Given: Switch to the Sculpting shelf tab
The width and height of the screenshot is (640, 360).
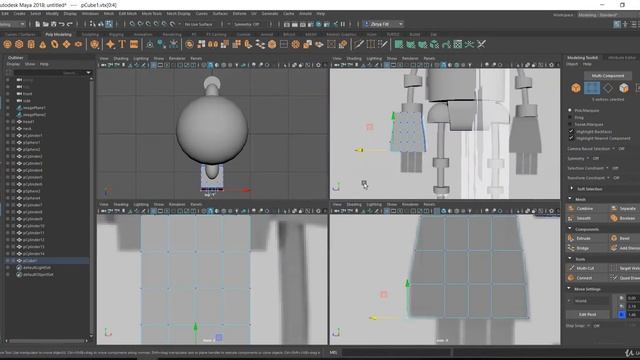Looking at the screenshot, I should 90,35.
